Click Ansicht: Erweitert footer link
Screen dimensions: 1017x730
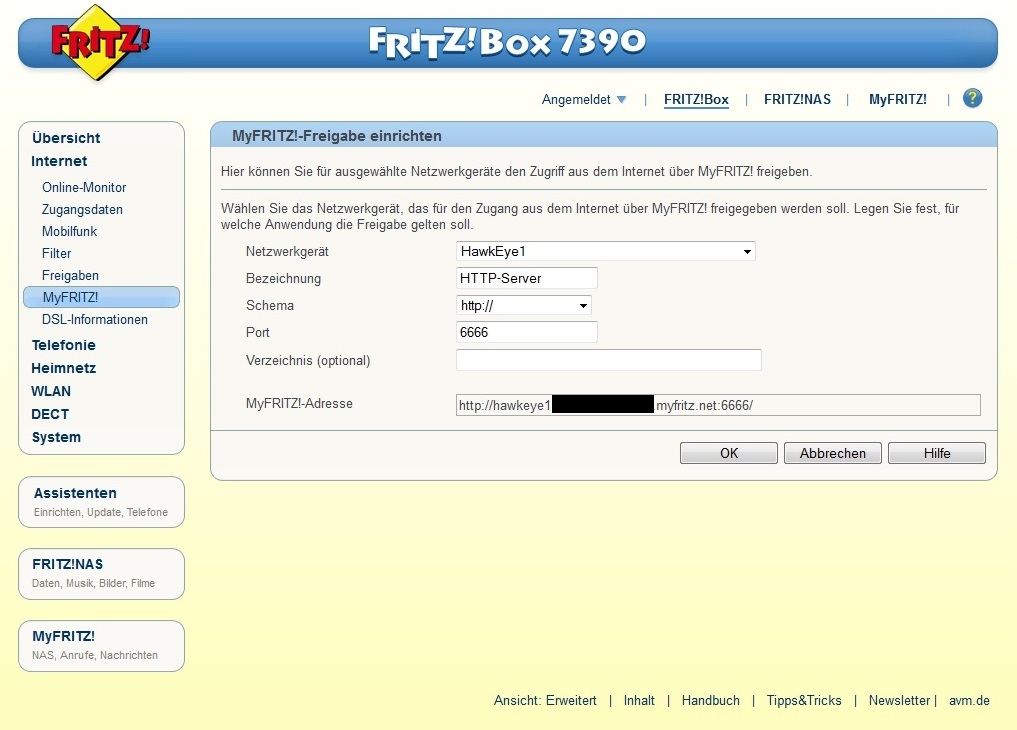pyautogui.click(x=545, y=700)
